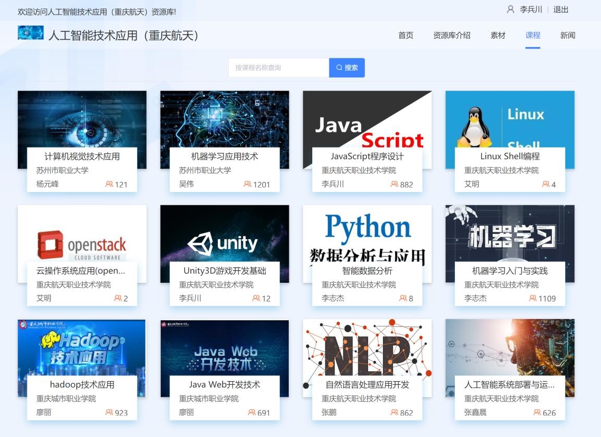Click the 退出 logout link
Image resolution: width=601 pixels, height=437 pixels.
[x=560, y=10]
